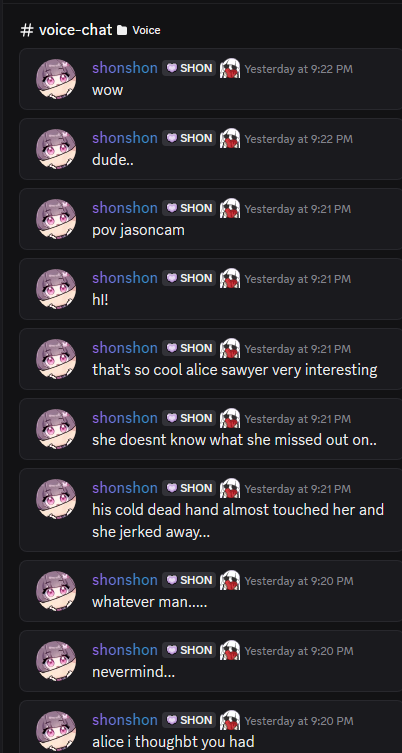This screenshot has width=402, height=753.
Task: Click the red-white role icon on 'whatever man.....' message
Action: (230, 580)
